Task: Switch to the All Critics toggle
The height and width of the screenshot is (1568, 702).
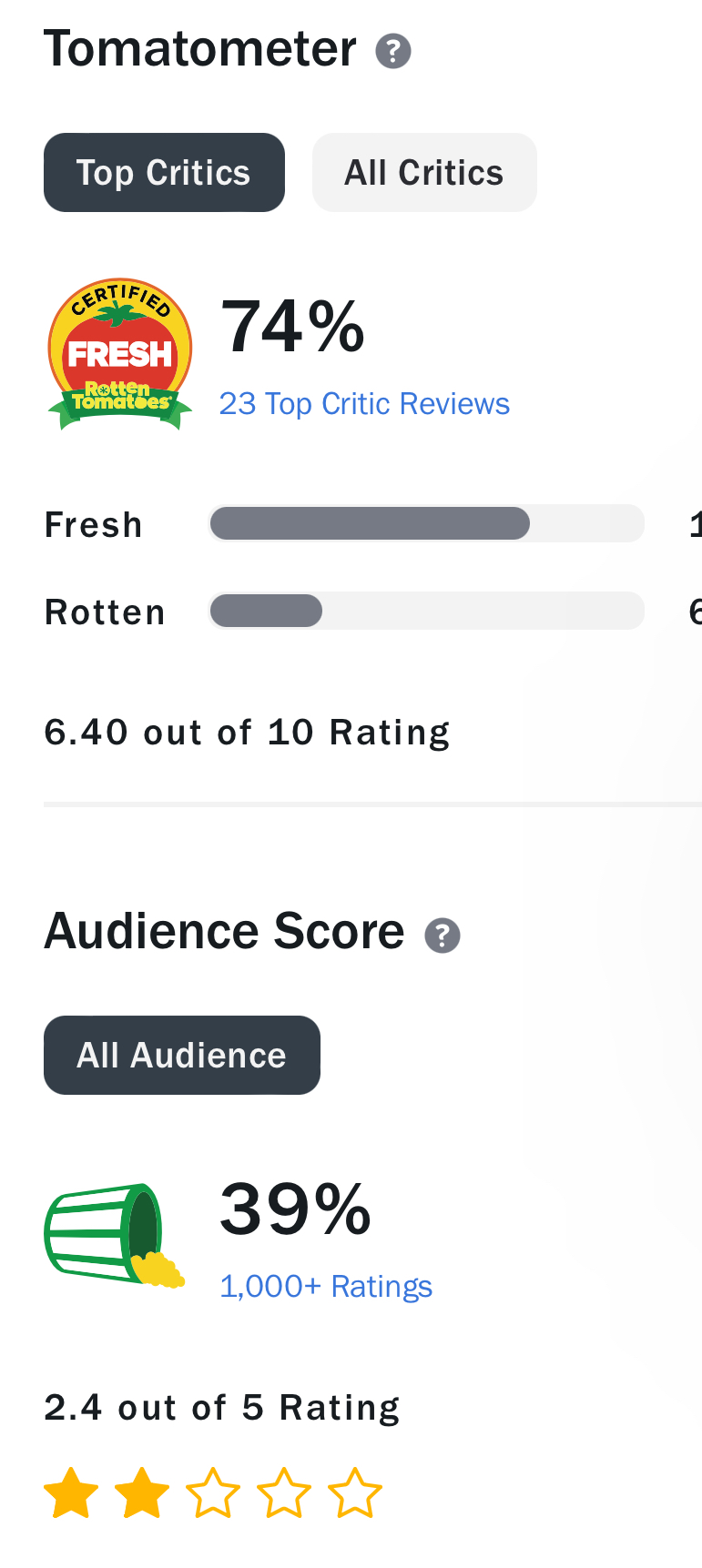Action: coord(424,173)
